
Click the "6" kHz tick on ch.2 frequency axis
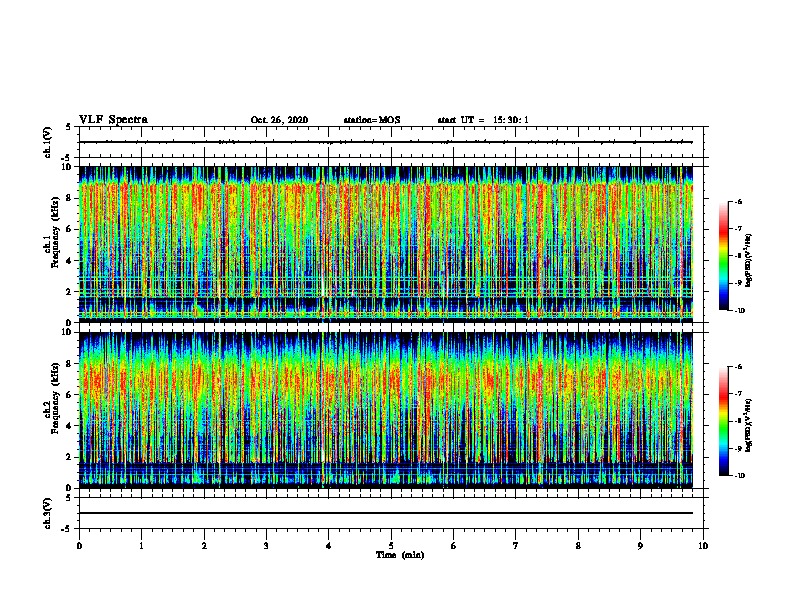[69, 395]
